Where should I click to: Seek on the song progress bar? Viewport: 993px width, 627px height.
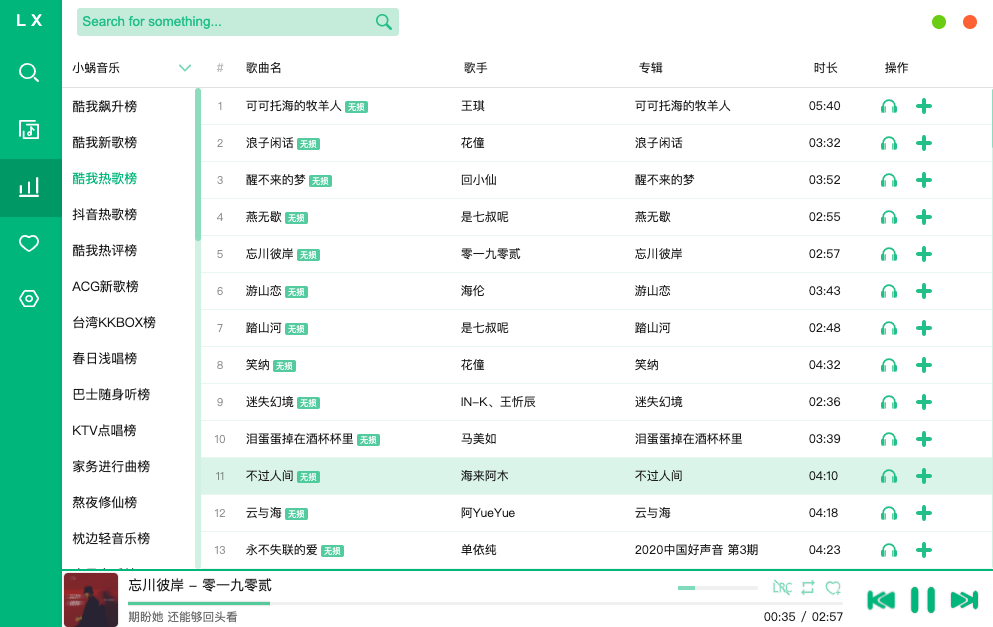(485, 604)
